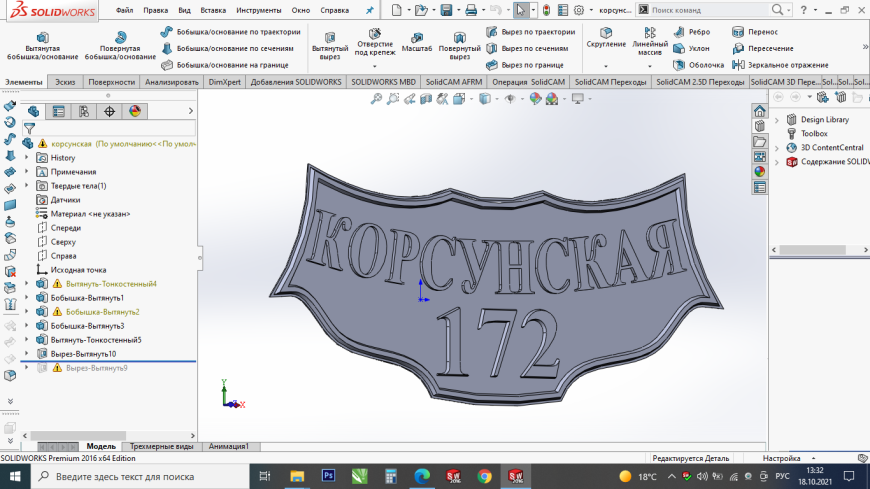This screenshot has width=870, height=489.
Task: Click the Вытянутый вырез tool
Action: point(330,46)
